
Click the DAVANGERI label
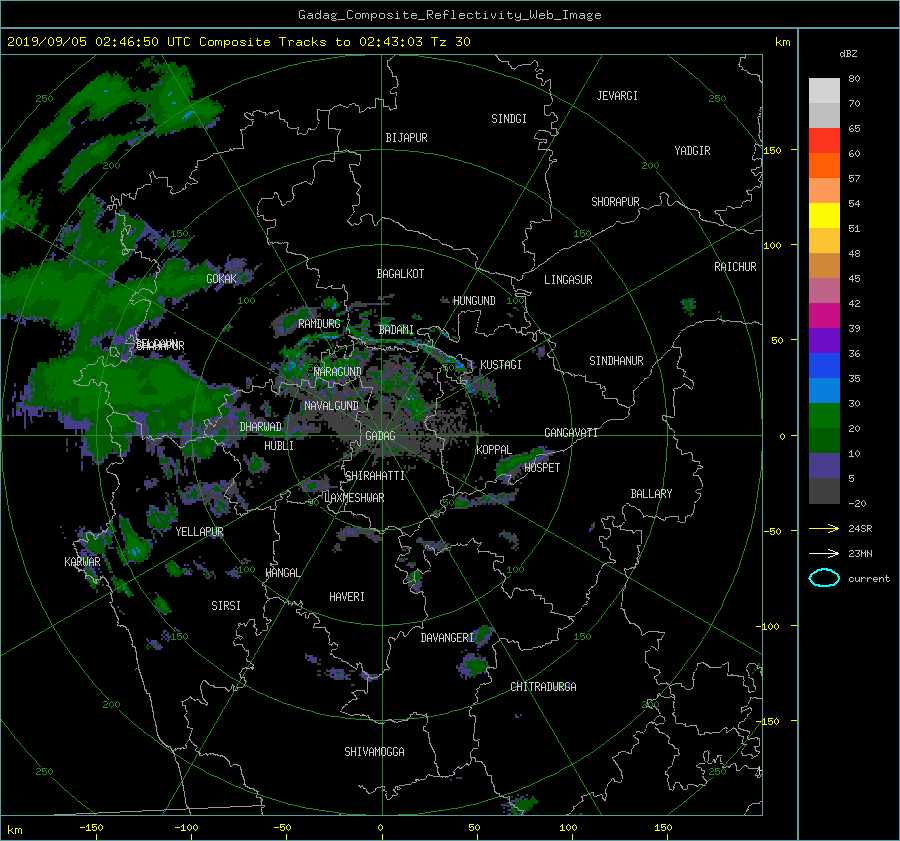pos(447,638)
